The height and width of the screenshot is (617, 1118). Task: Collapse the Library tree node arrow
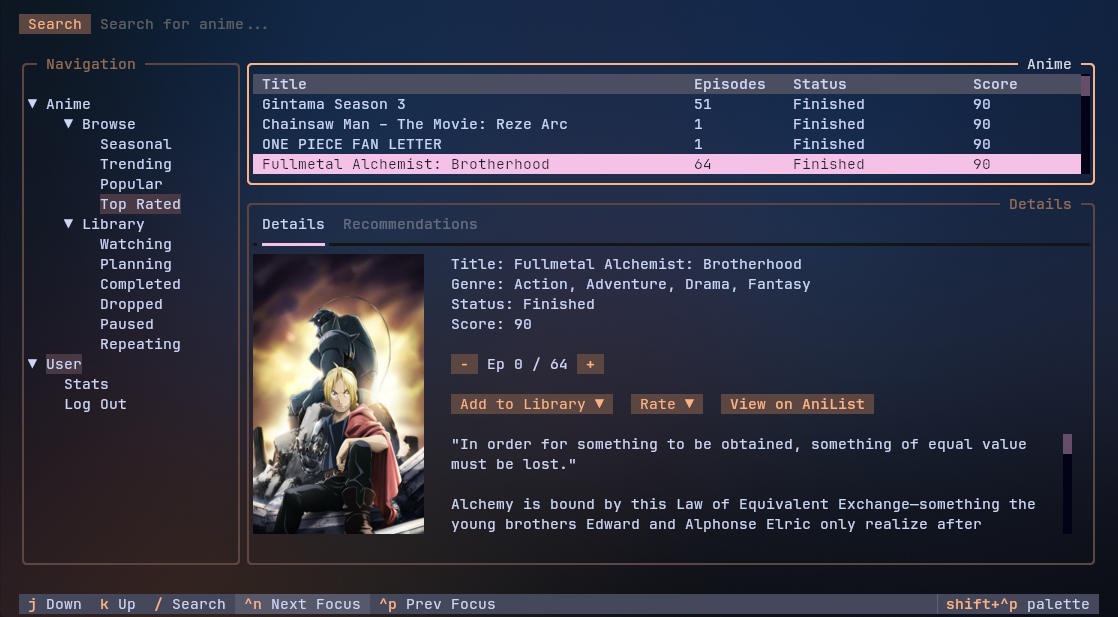click(68, 224)
